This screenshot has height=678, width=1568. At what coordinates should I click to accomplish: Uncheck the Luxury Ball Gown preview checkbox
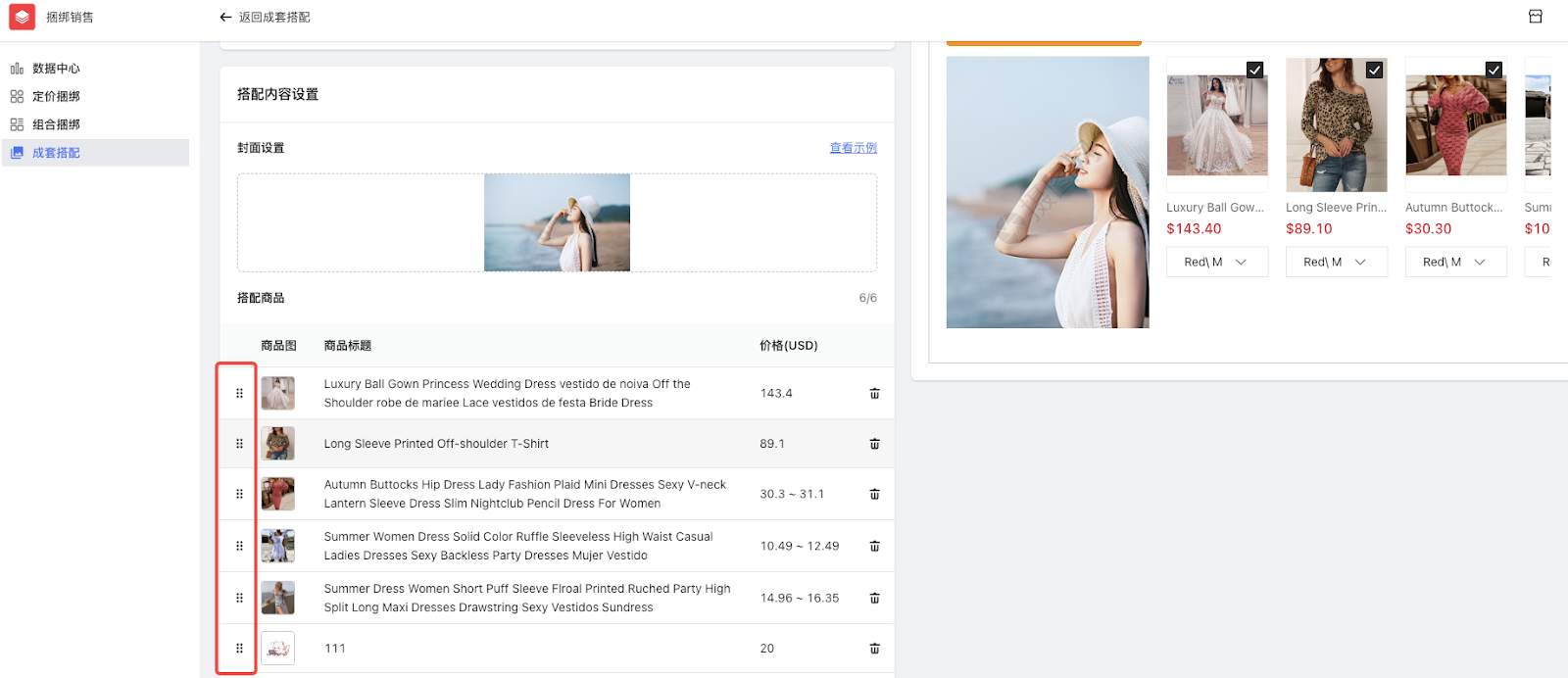click(x=1254, y=70)
